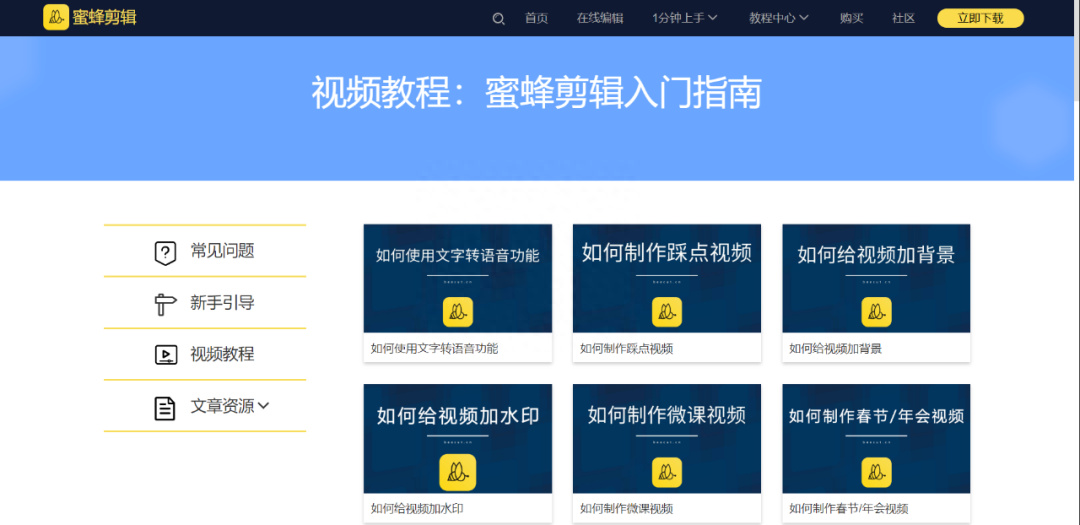Click the 新手引导 signpost icon
1080x525 pixels.
[x=165, y=304]
